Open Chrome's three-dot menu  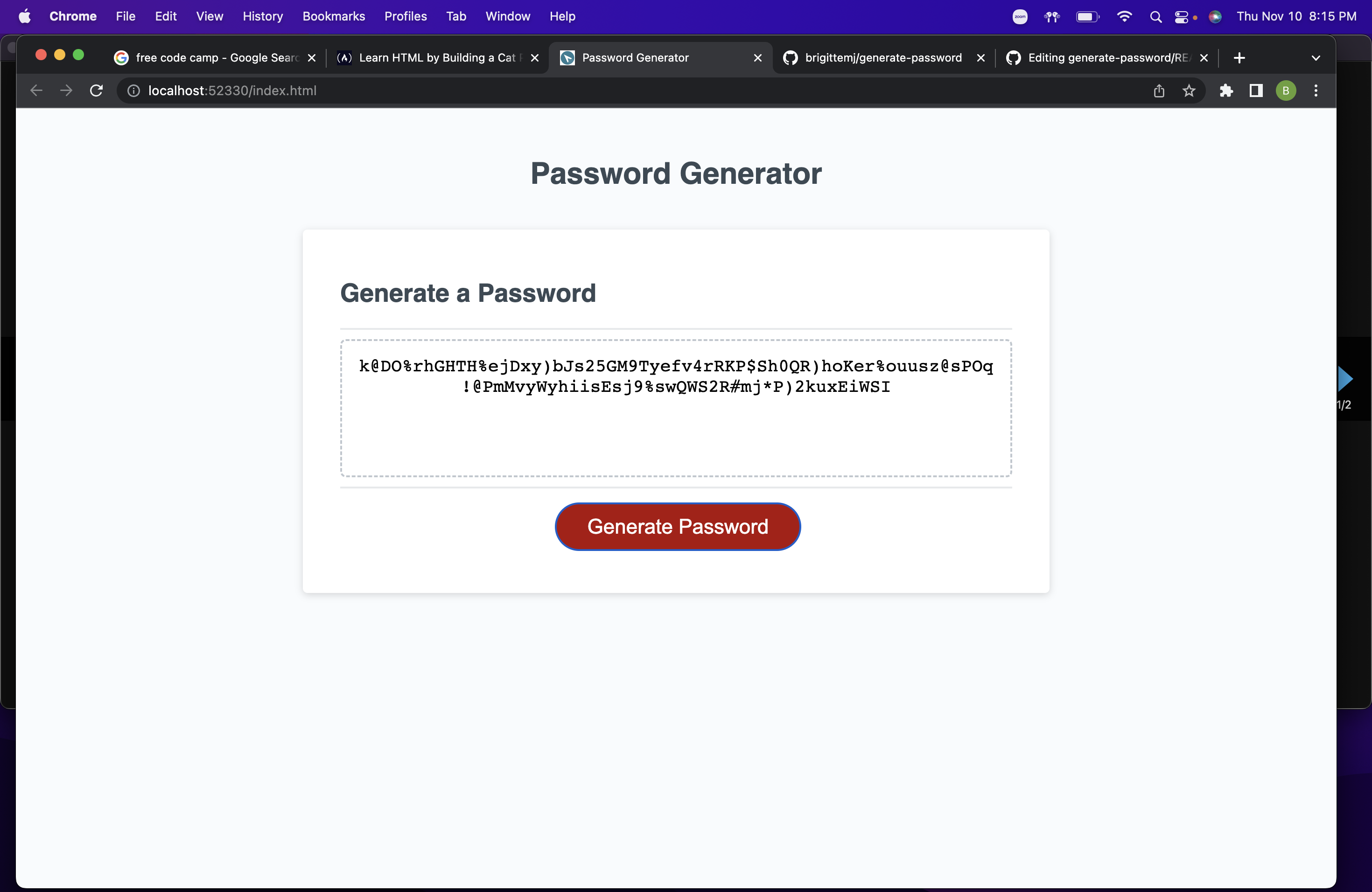[1316, 91]
